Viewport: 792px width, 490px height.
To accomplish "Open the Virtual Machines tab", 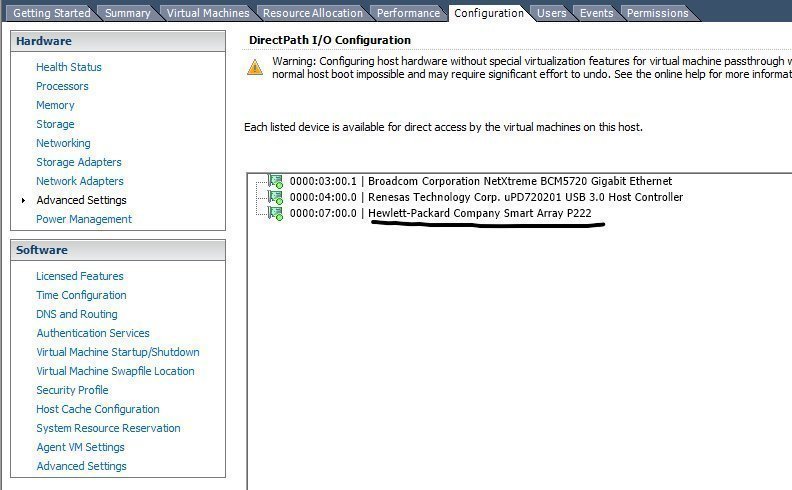I will (207, 13).
